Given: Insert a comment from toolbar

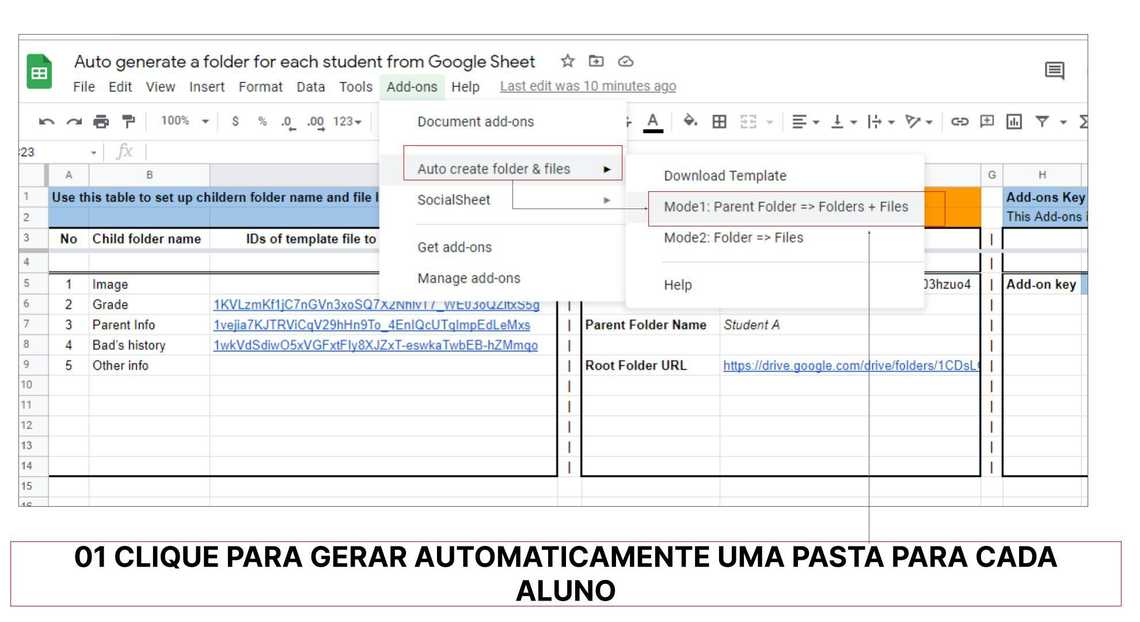Looking at the screenshot, I should (987, 121).
